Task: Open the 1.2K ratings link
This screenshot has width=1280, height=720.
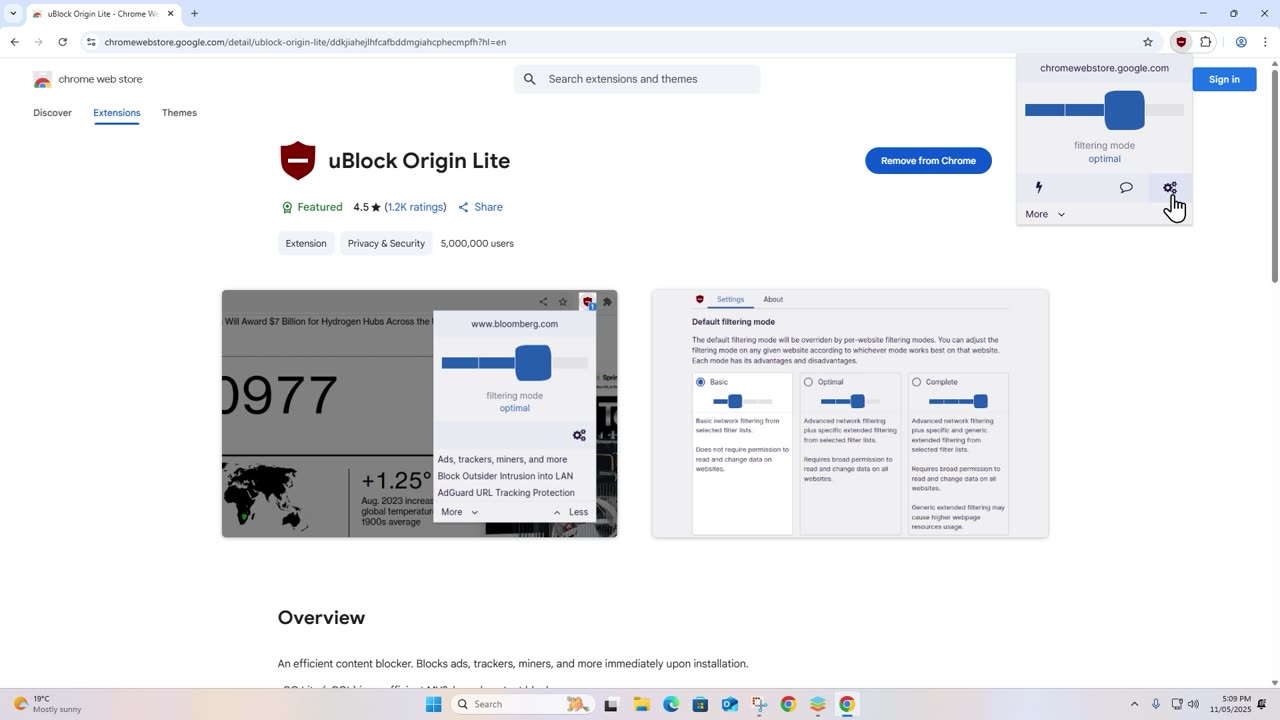Action: pos(415,207)
